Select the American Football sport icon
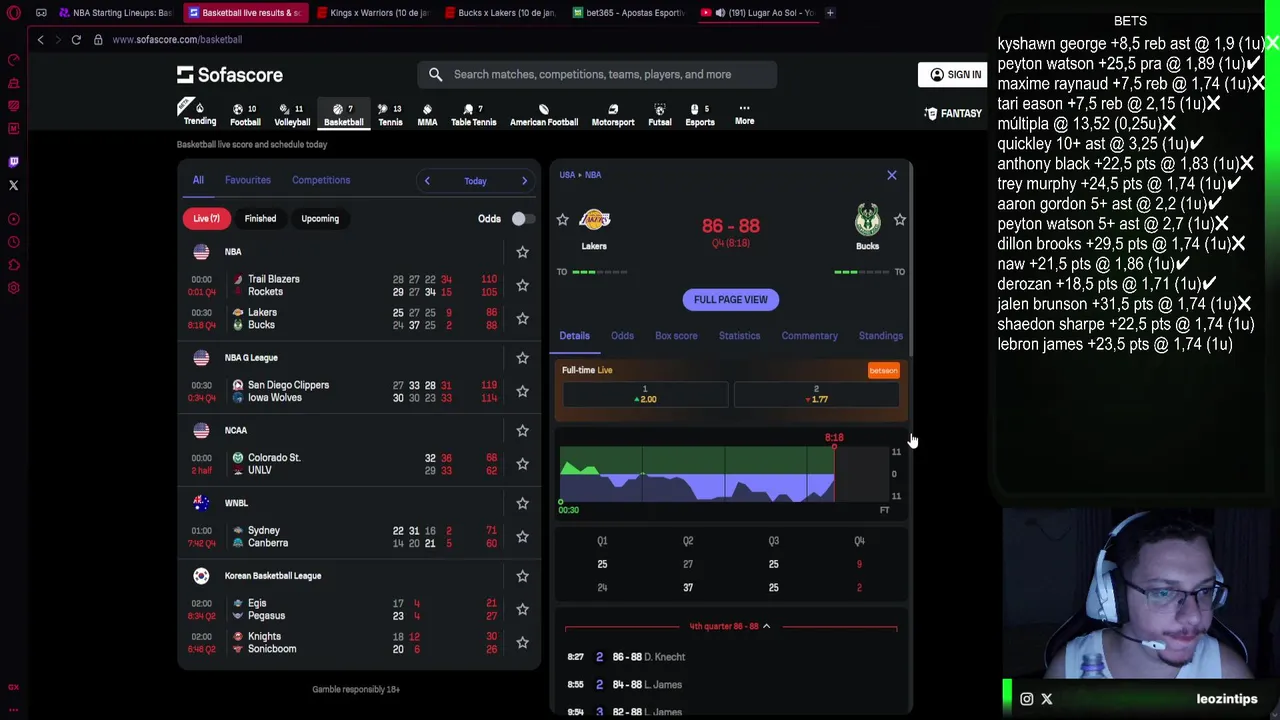Viewport: 1280px width, 720px height. [544, 114]
